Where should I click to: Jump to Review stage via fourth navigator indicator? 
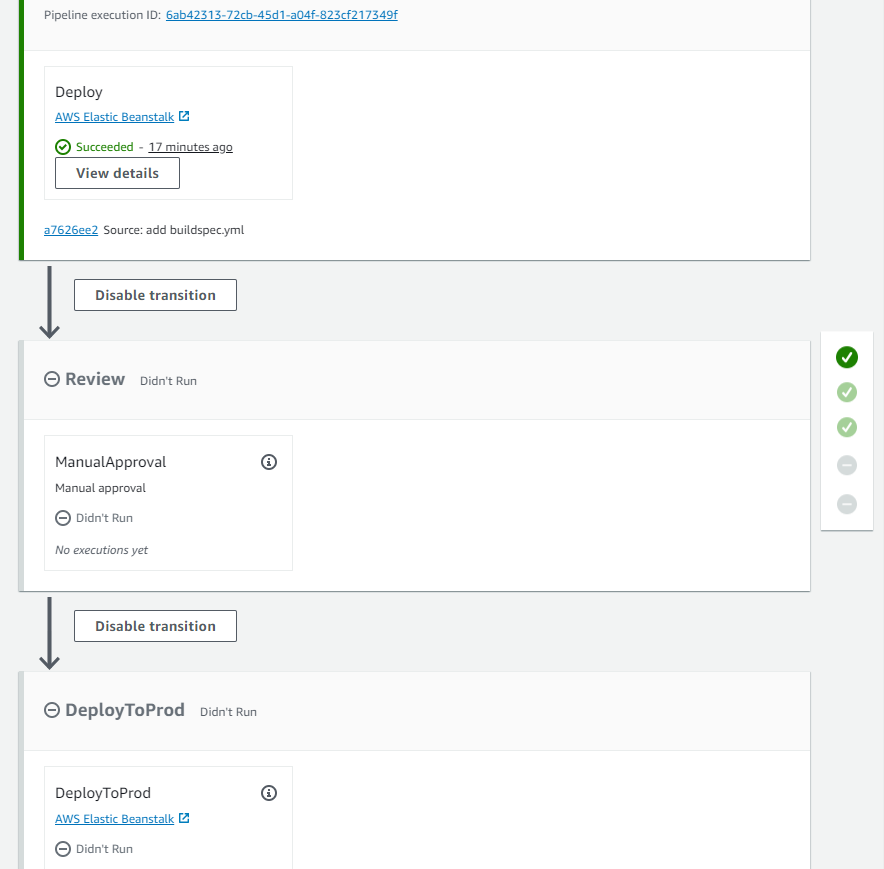coord(847,465)
